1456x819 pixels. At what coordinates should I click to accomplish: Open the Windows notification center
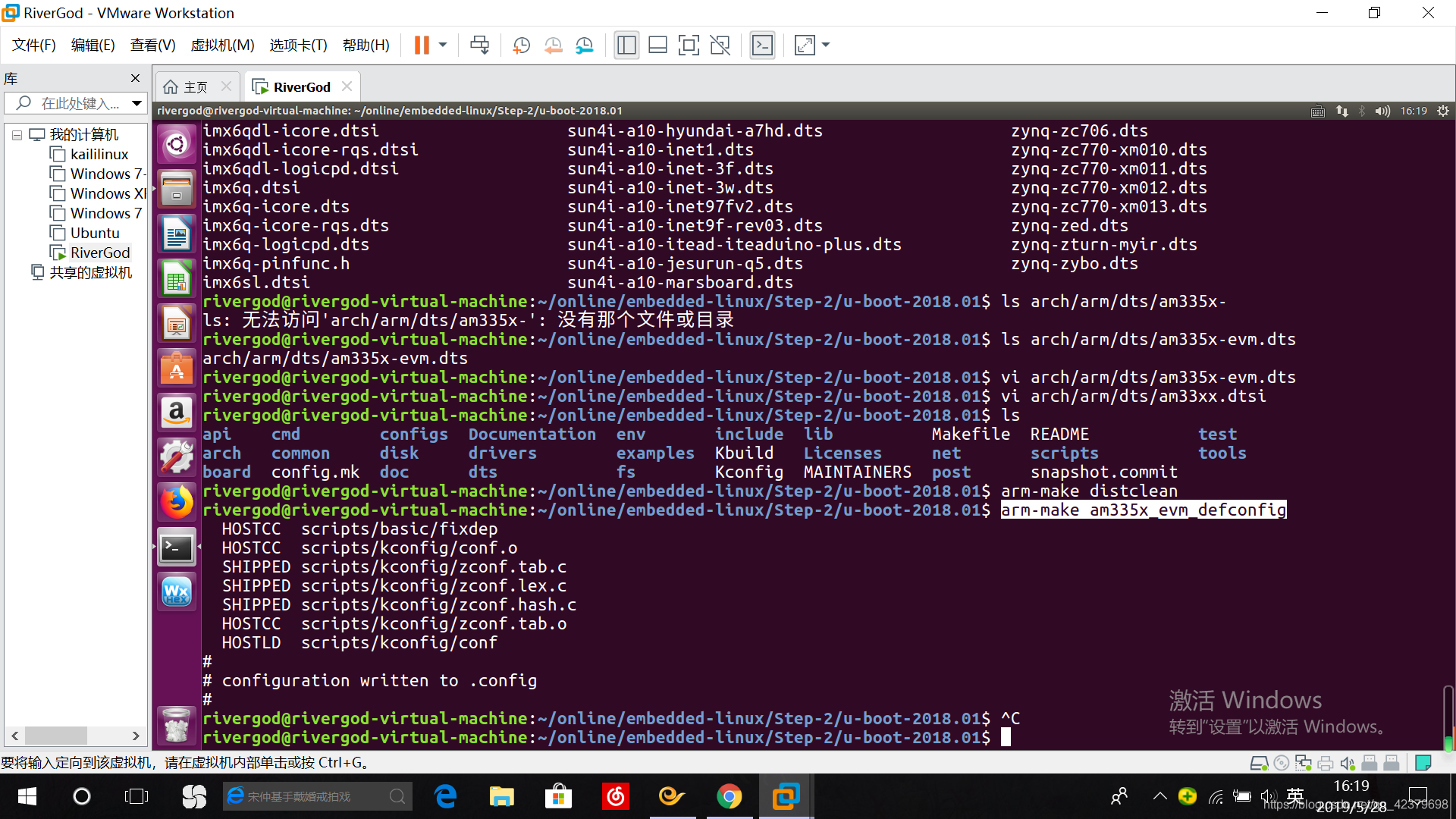pos(1418,796)
